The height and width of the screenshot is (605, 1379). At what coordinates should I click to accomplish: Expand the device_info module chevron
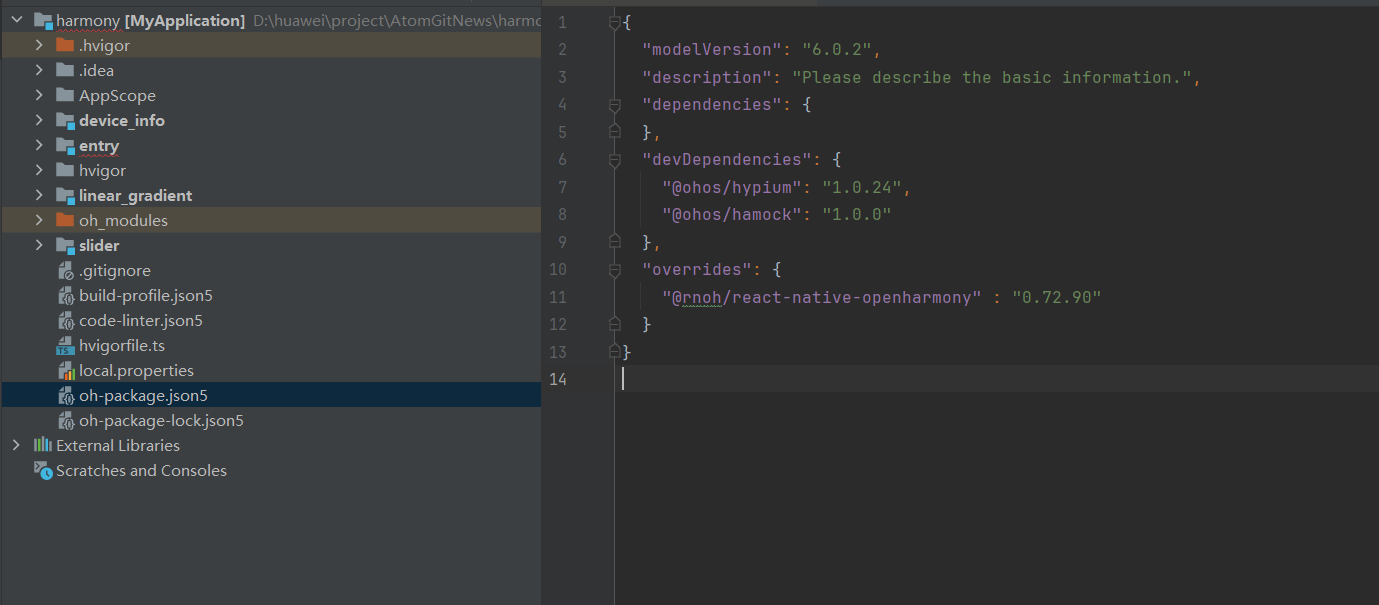click(39, 120)
